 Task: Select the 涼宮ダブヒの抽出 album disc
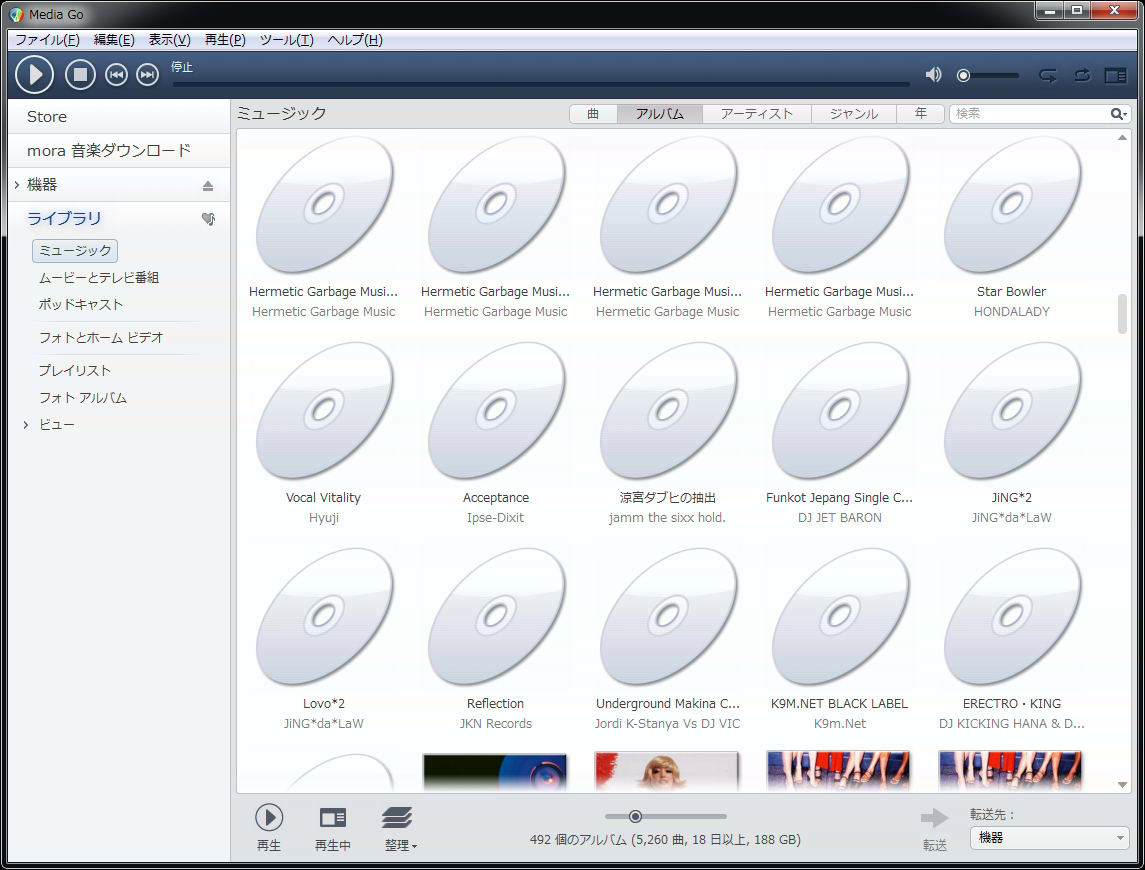667,412
